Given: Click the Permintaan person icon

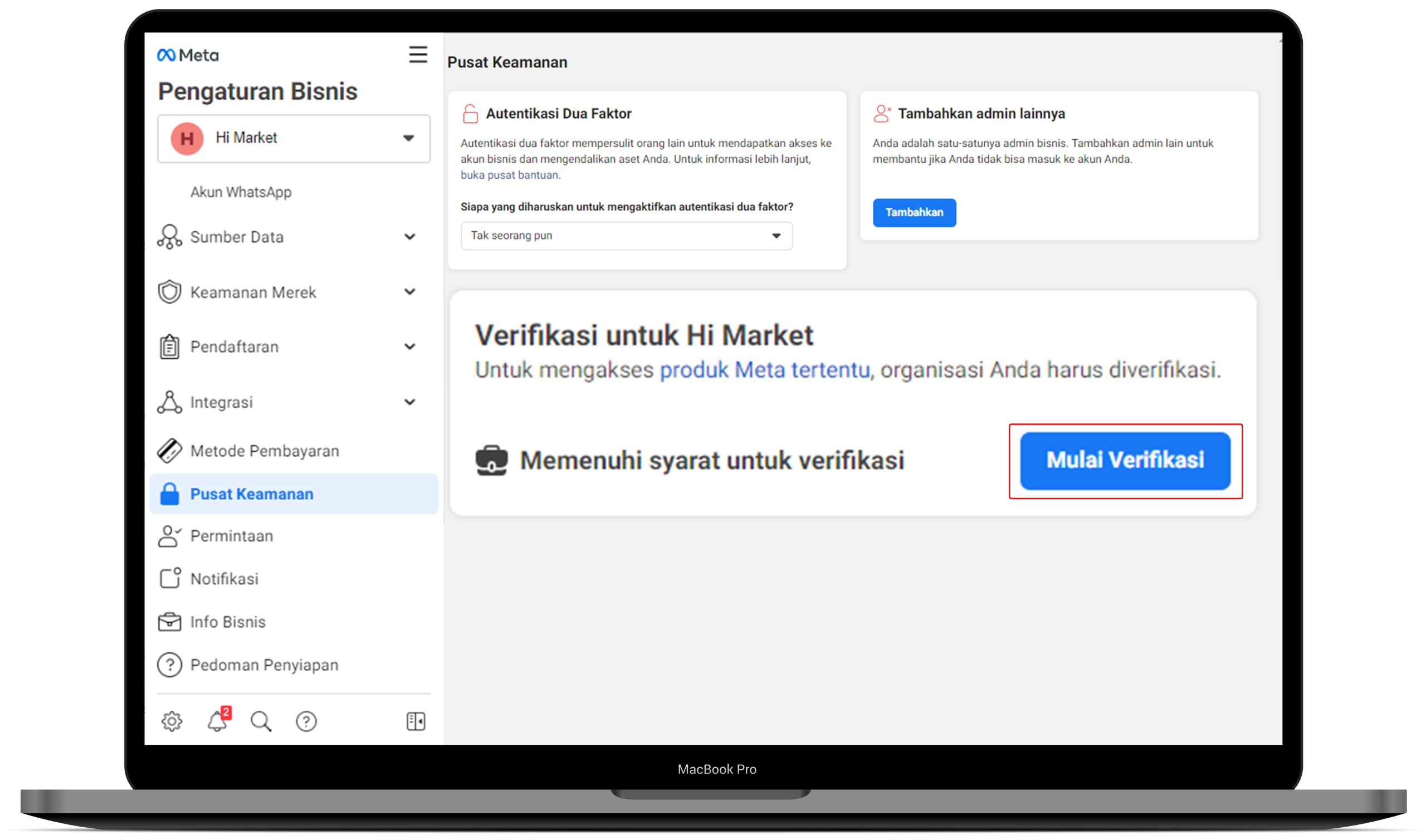Looking at the screenshot, I should (x=170, y=535).
